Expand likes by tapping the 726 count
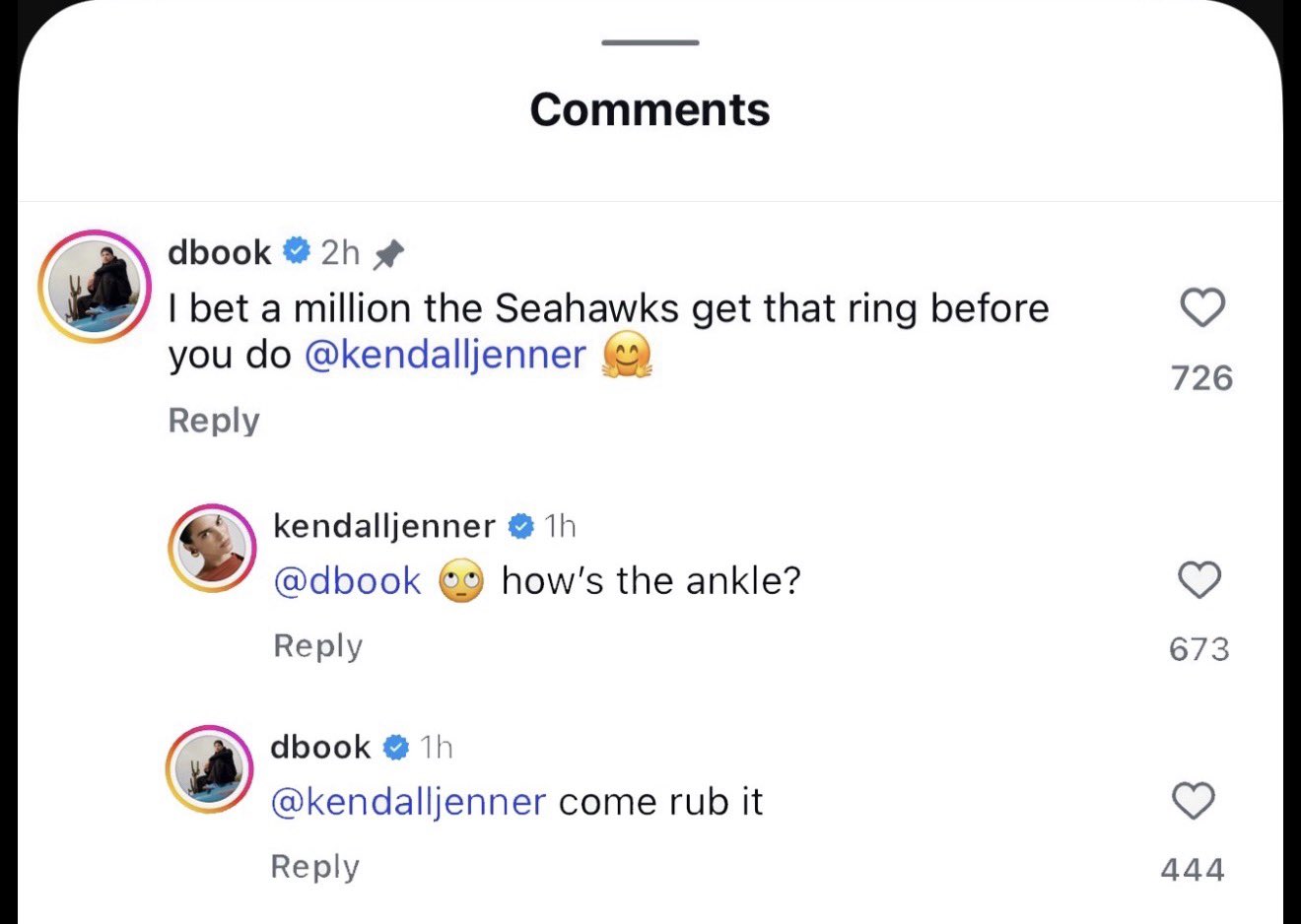The height and width of the screenshot is (924, 1301). (x=1202, y=377)
